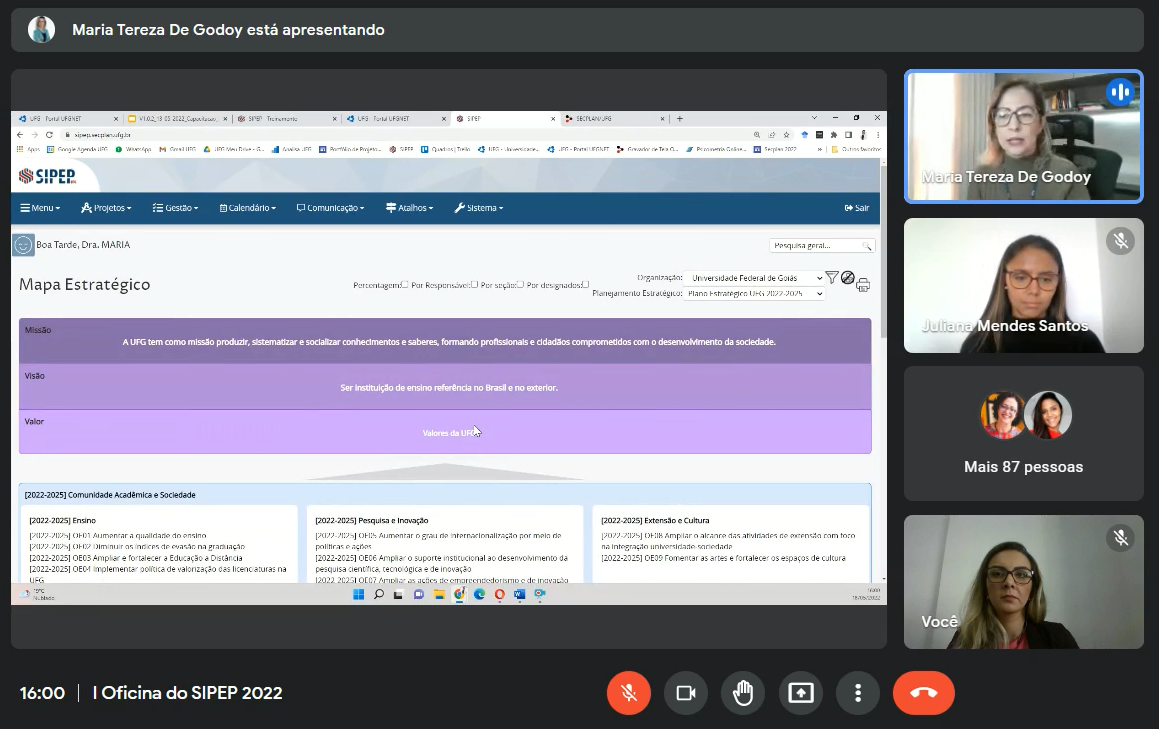Expand the Projetos menu

[106, 208]
